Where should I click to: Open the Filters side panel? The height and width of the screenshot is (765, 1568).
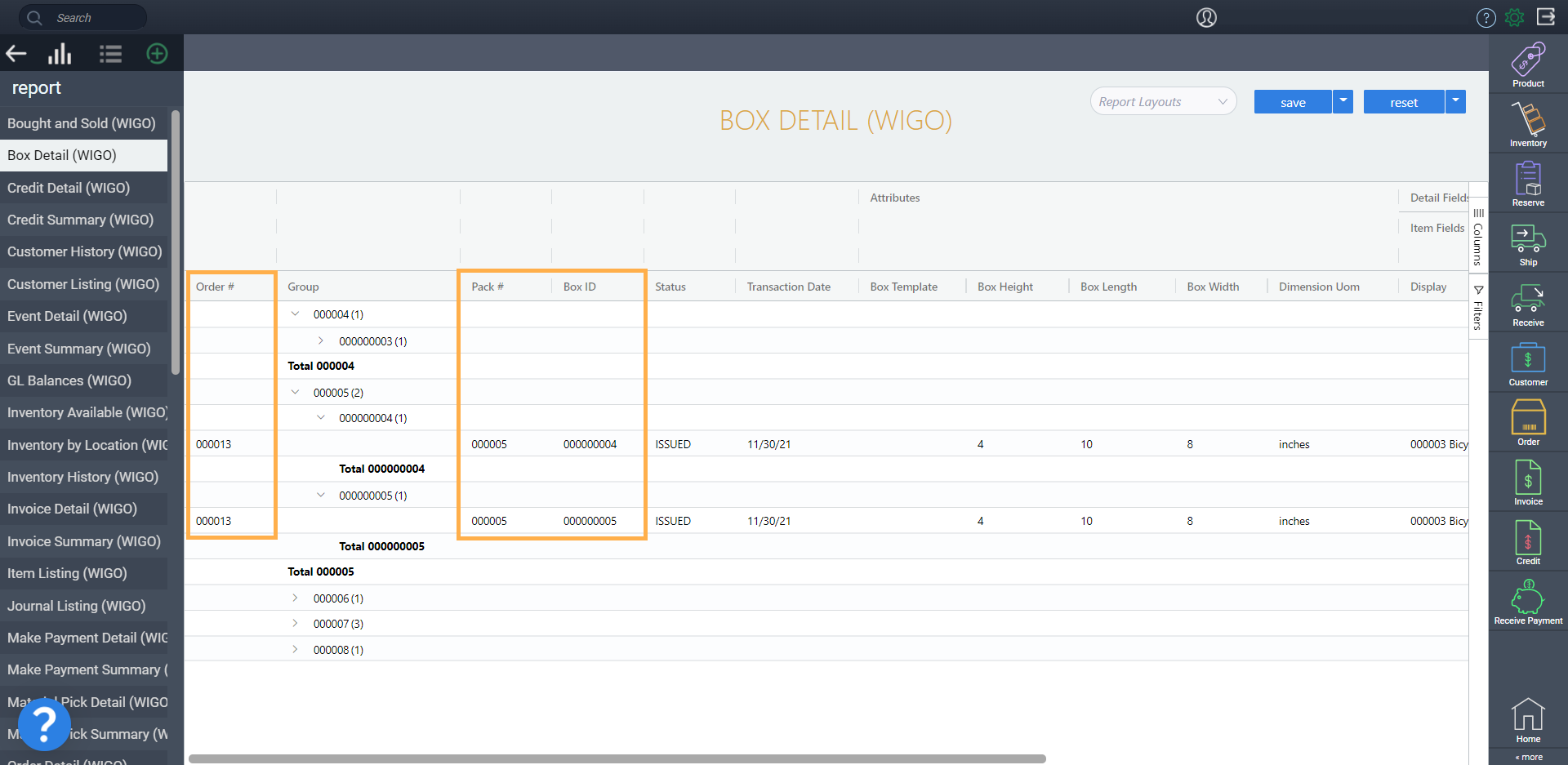point(1478,307)
